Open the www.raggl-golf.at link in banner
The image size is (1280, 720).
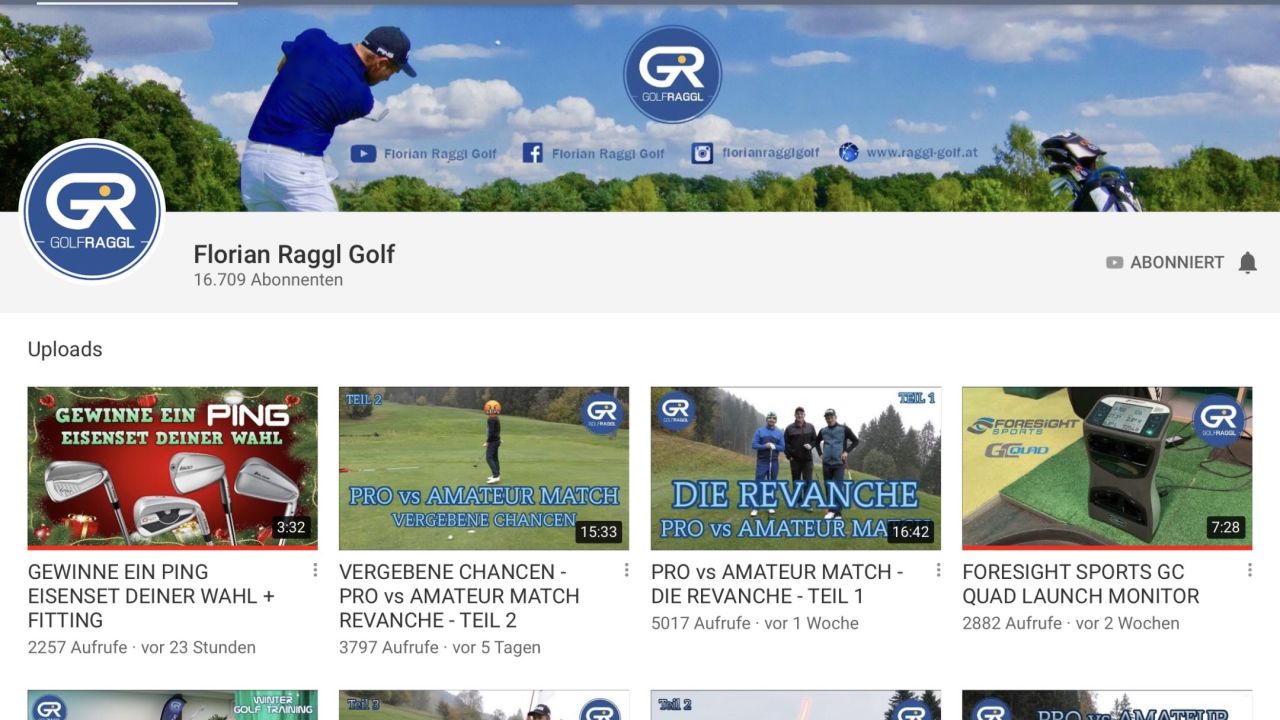pos(922,153)
